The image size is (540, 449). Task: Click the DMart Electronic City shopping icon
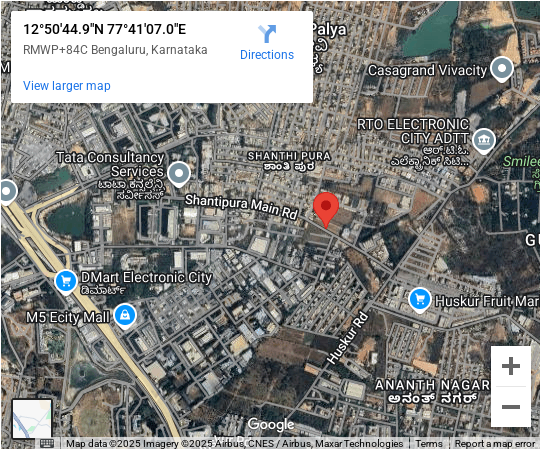[x=65, y=283]
